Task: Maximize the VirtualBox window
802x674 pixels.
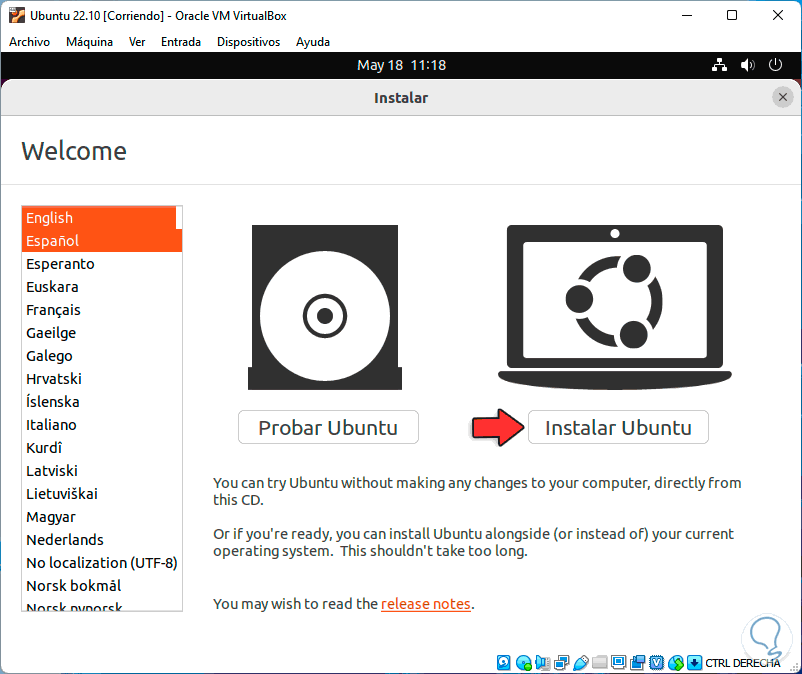Action: (x=732, y=15)
